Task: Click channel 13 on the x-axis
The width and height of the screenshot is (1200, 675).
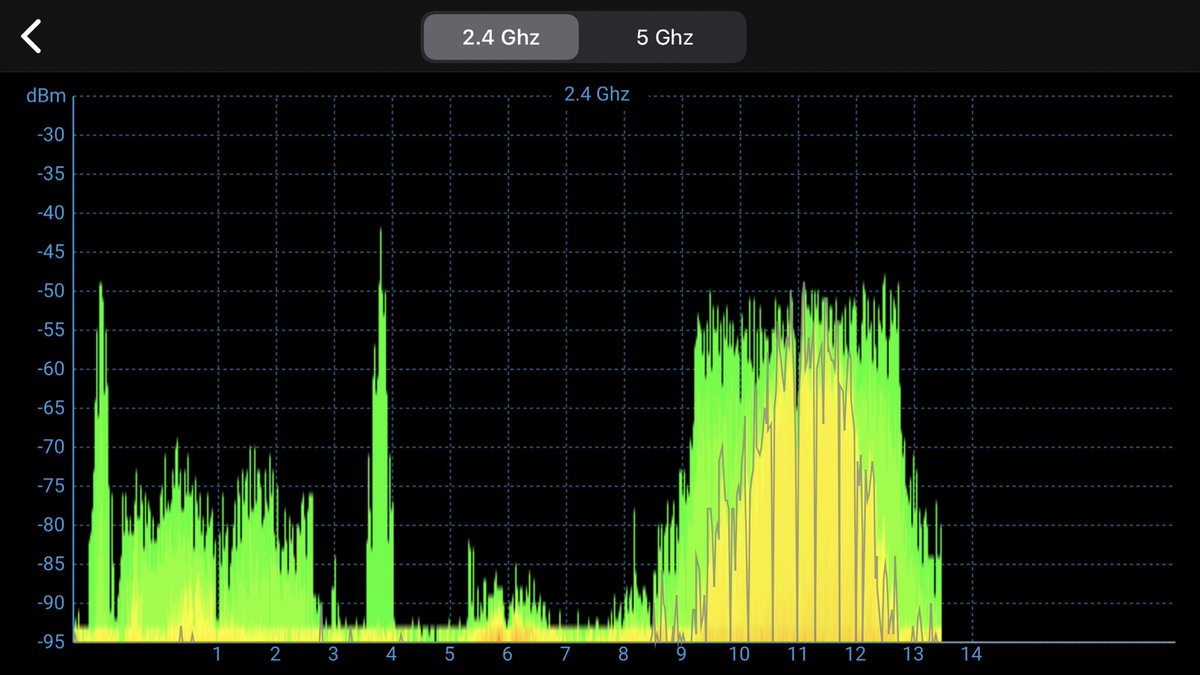Action: click(x=913, y=655)
